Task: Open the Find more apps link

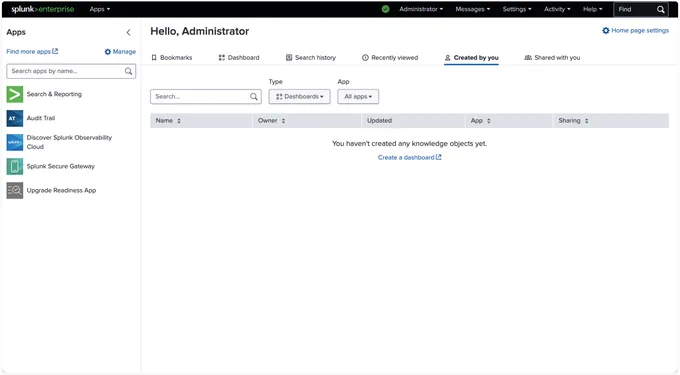Action: (x=32, y=52)
